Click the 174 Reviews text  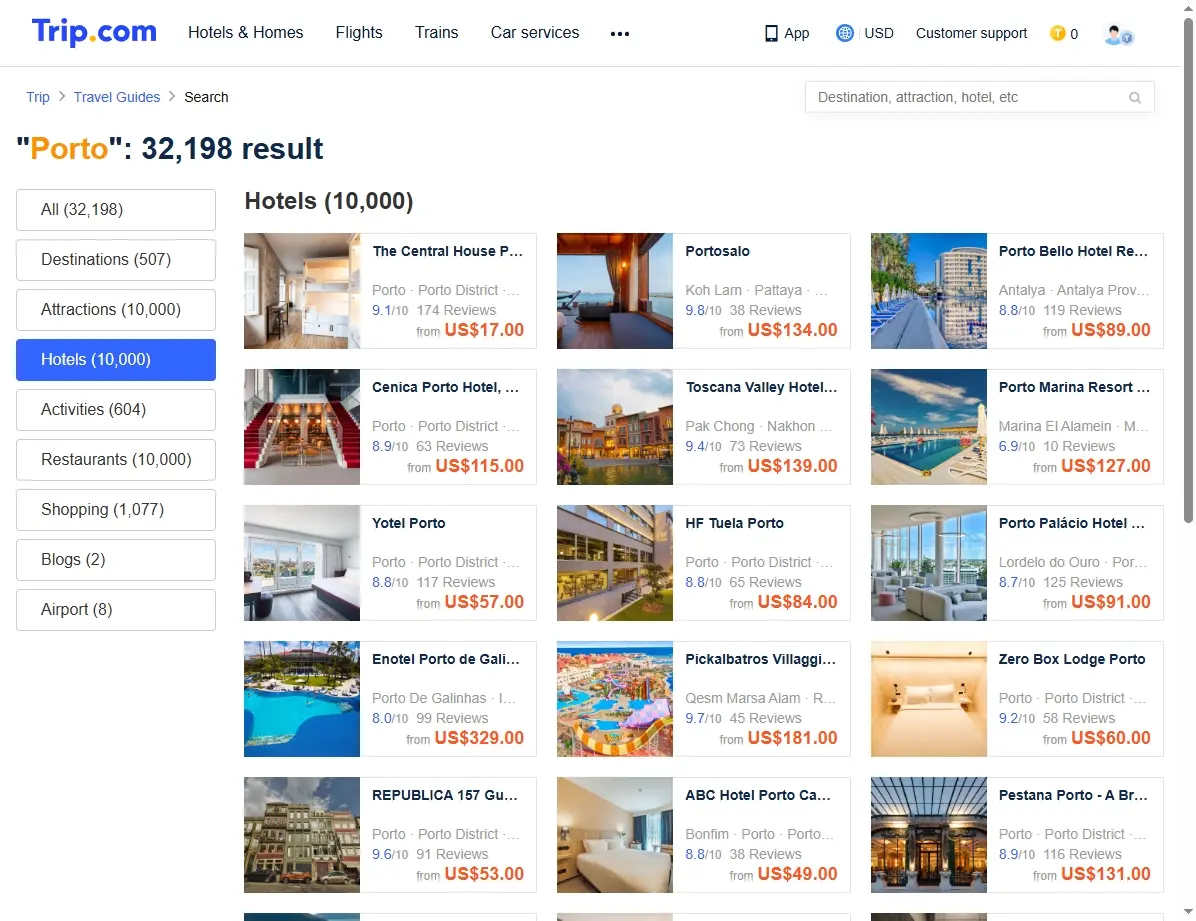(456, 310)
